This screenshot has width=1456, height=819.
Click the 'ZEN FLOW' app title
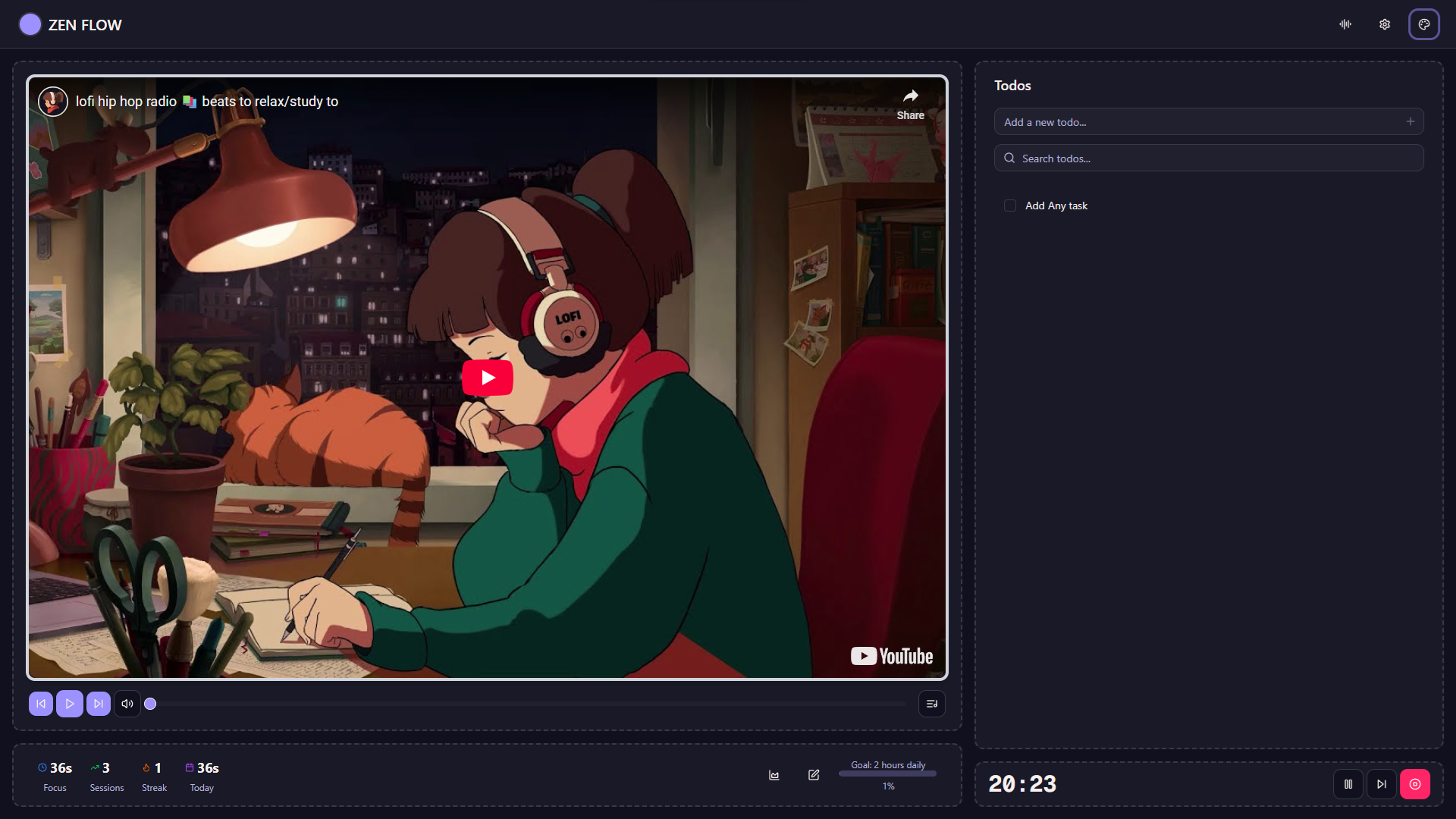[x=85, y=25]
